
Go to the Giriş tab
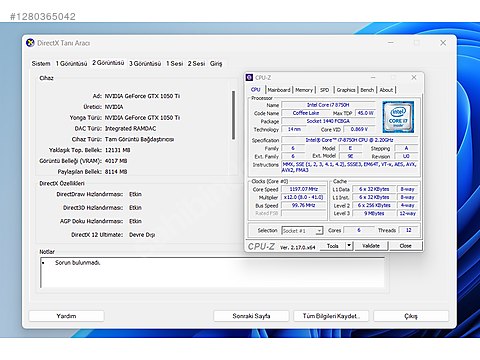tap(216, 63)
